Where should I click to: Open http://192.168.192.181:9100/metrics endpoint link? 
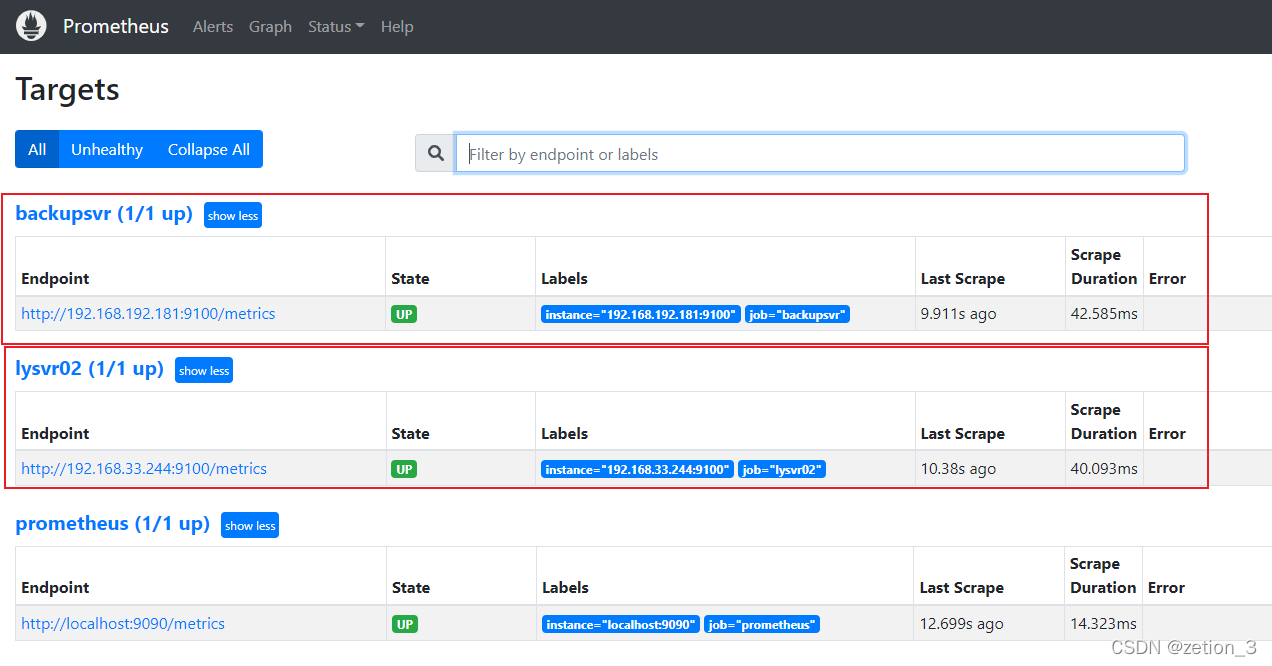point(148,314)
